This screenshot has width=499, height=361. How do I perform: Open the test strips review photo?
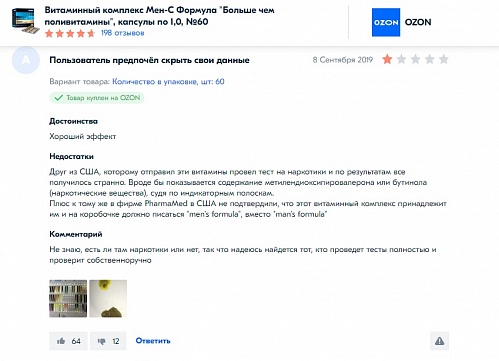pyautogui.click(x=68, y=298)
